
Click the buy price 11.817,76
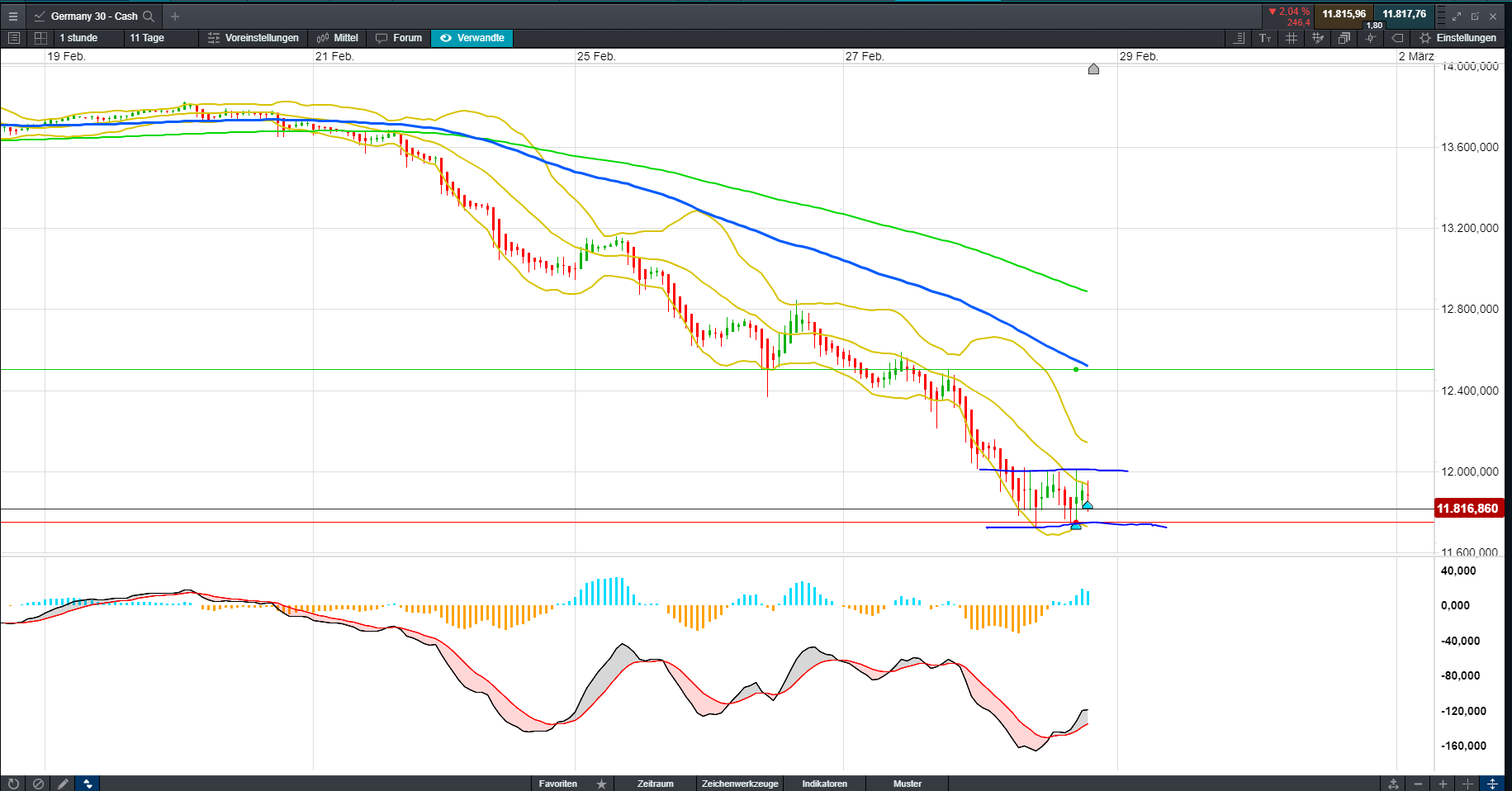[x=1404, y=14]
